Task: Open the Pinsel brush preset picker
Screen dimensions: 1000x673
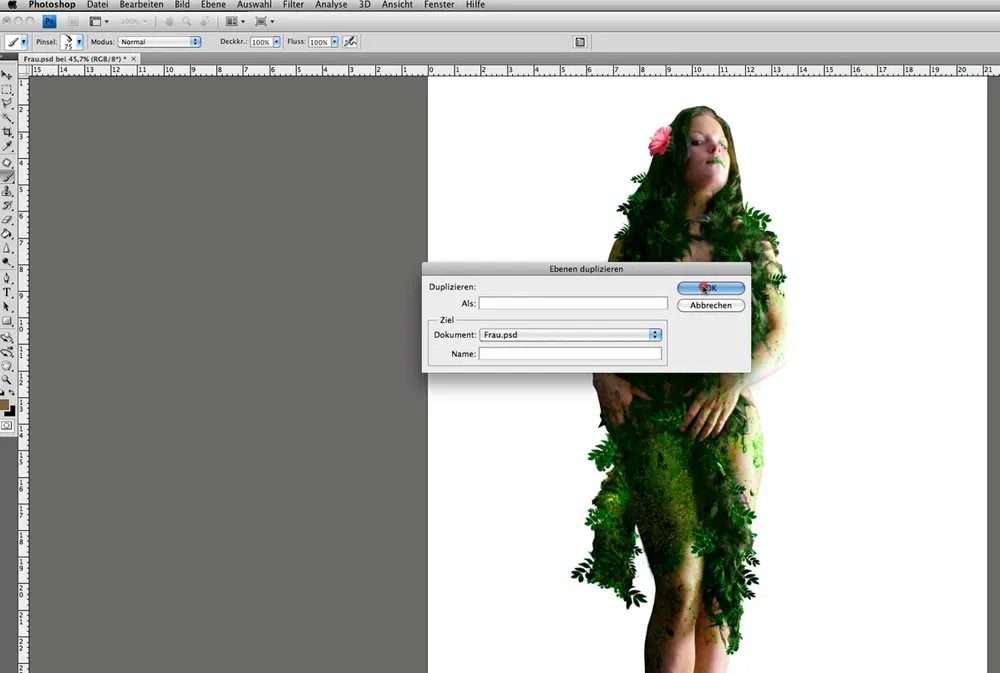Action: 70,41
